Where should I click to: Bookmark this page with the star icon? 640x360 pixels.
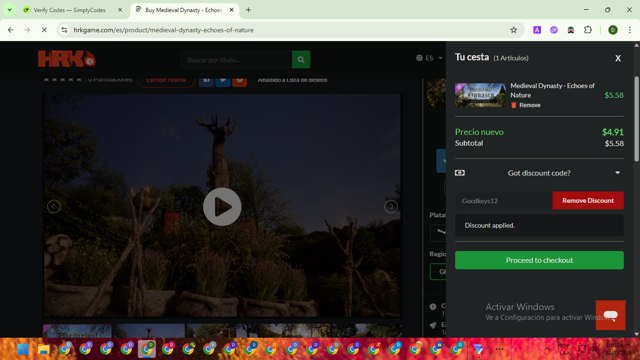pos(513,30)
